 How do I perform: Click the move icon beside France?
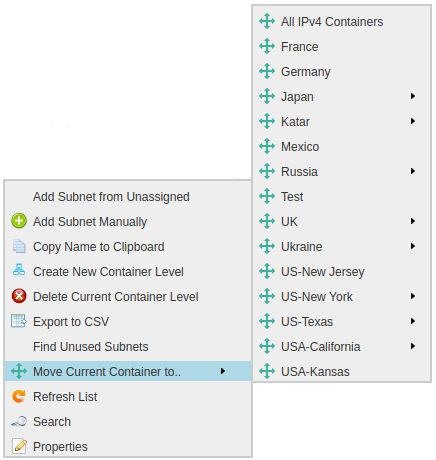(x=267, y=46)
